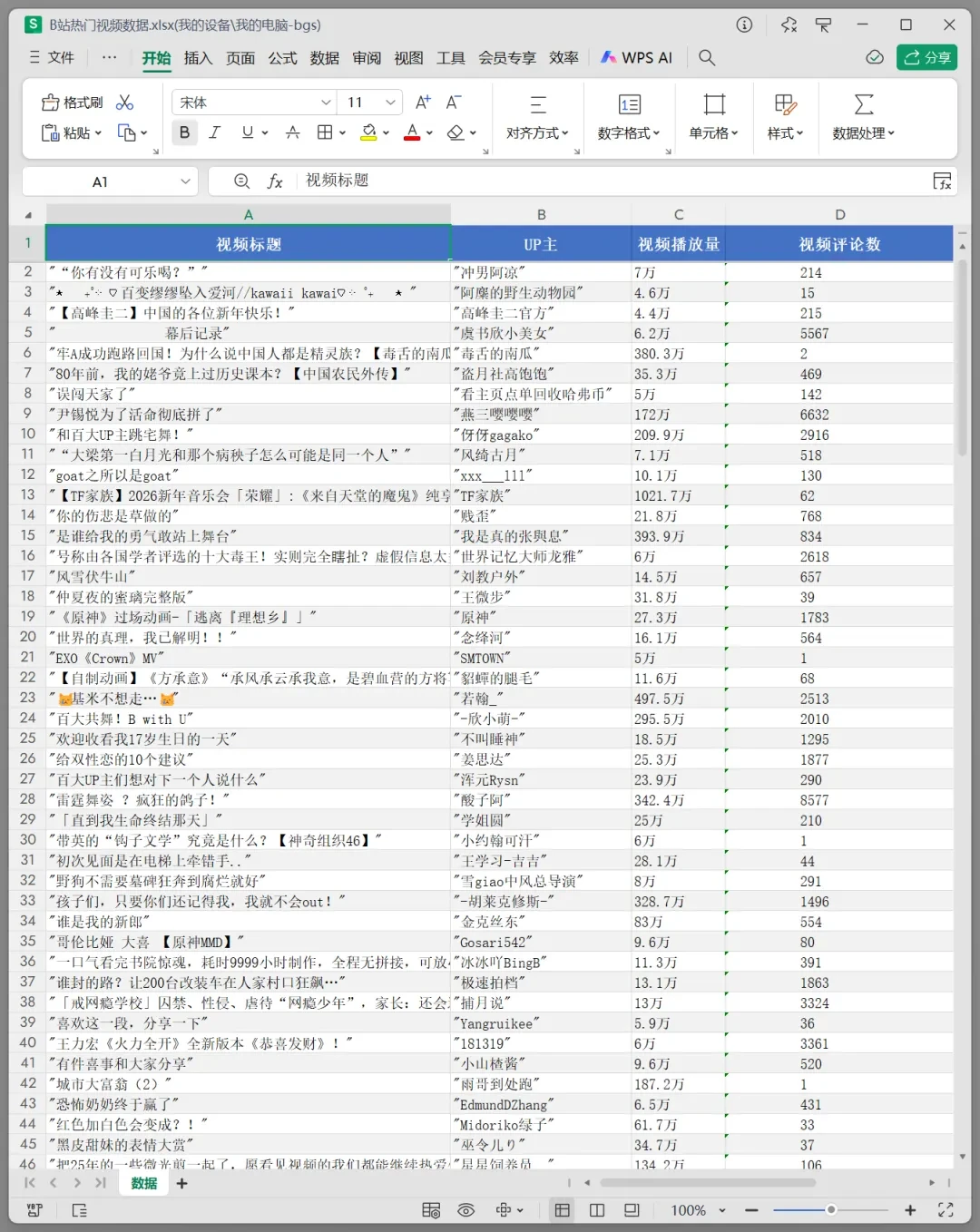Click the Copy icon
The width and height of the screenshot is (980, 1232).
pyautogui.click(x=126, y=133)
